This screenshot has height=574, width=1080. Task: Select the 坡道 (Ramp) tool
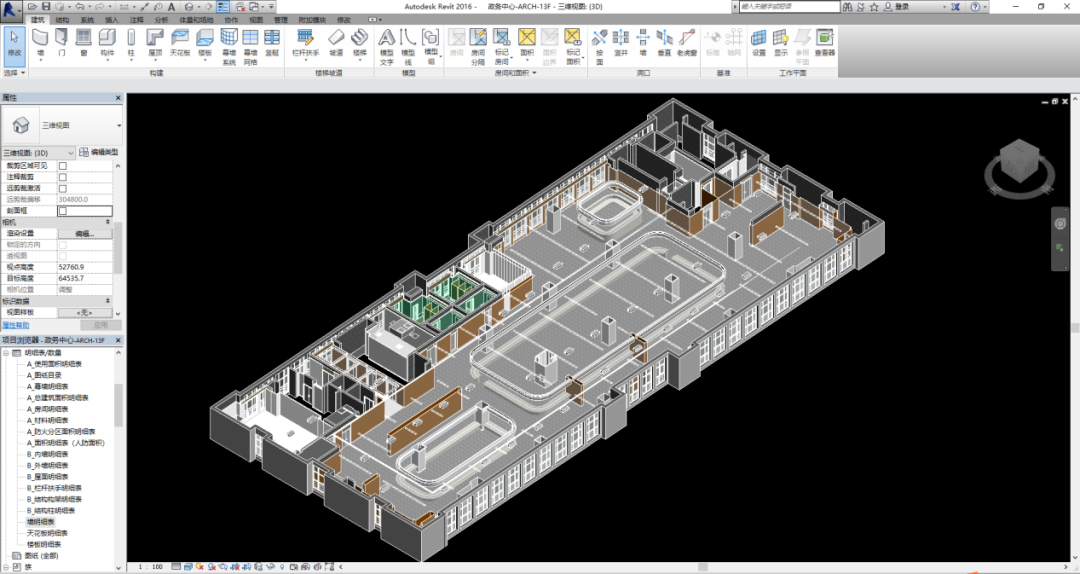coord(335,43)
